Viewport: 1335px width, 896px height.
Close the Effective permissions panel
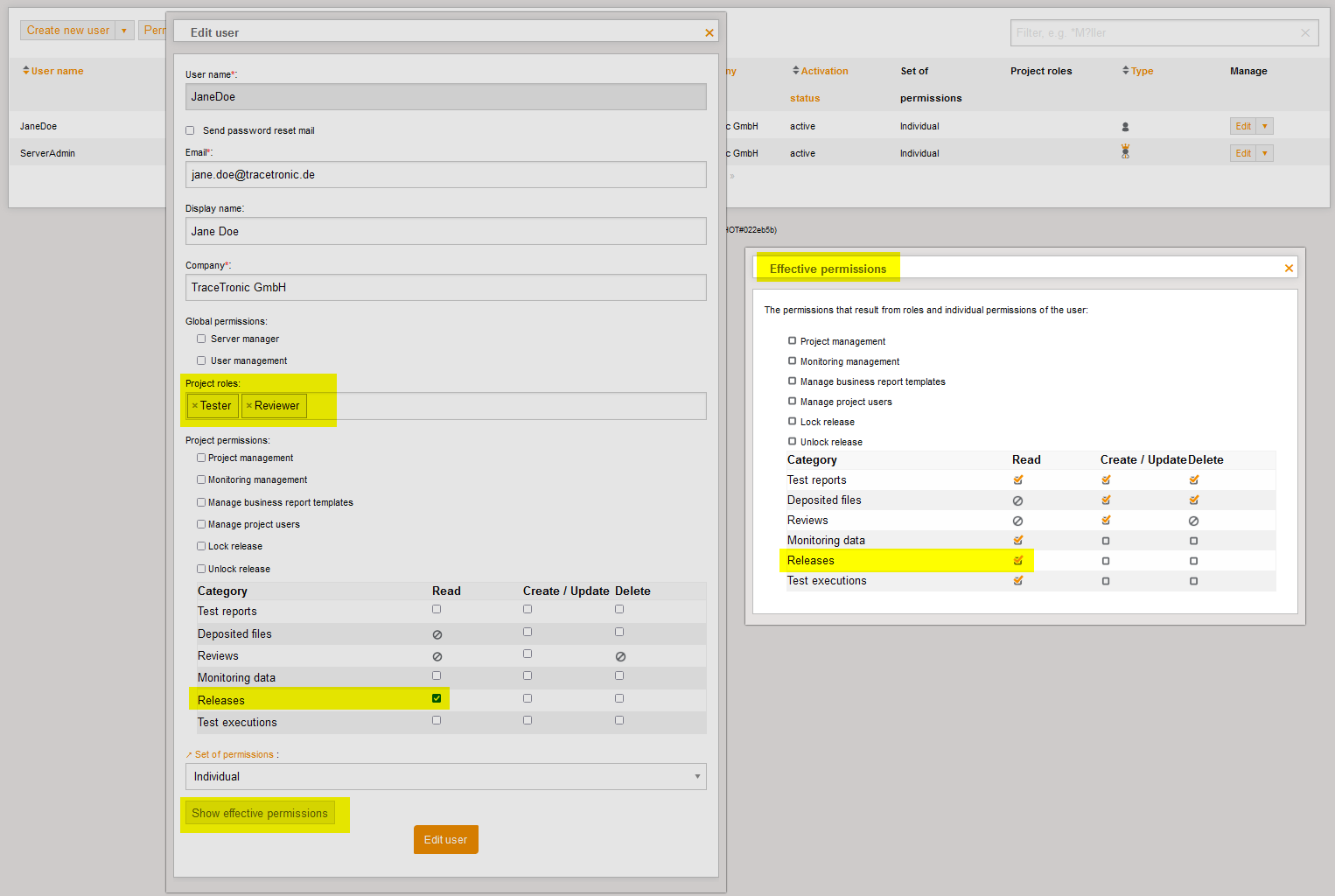(1288, 269)
